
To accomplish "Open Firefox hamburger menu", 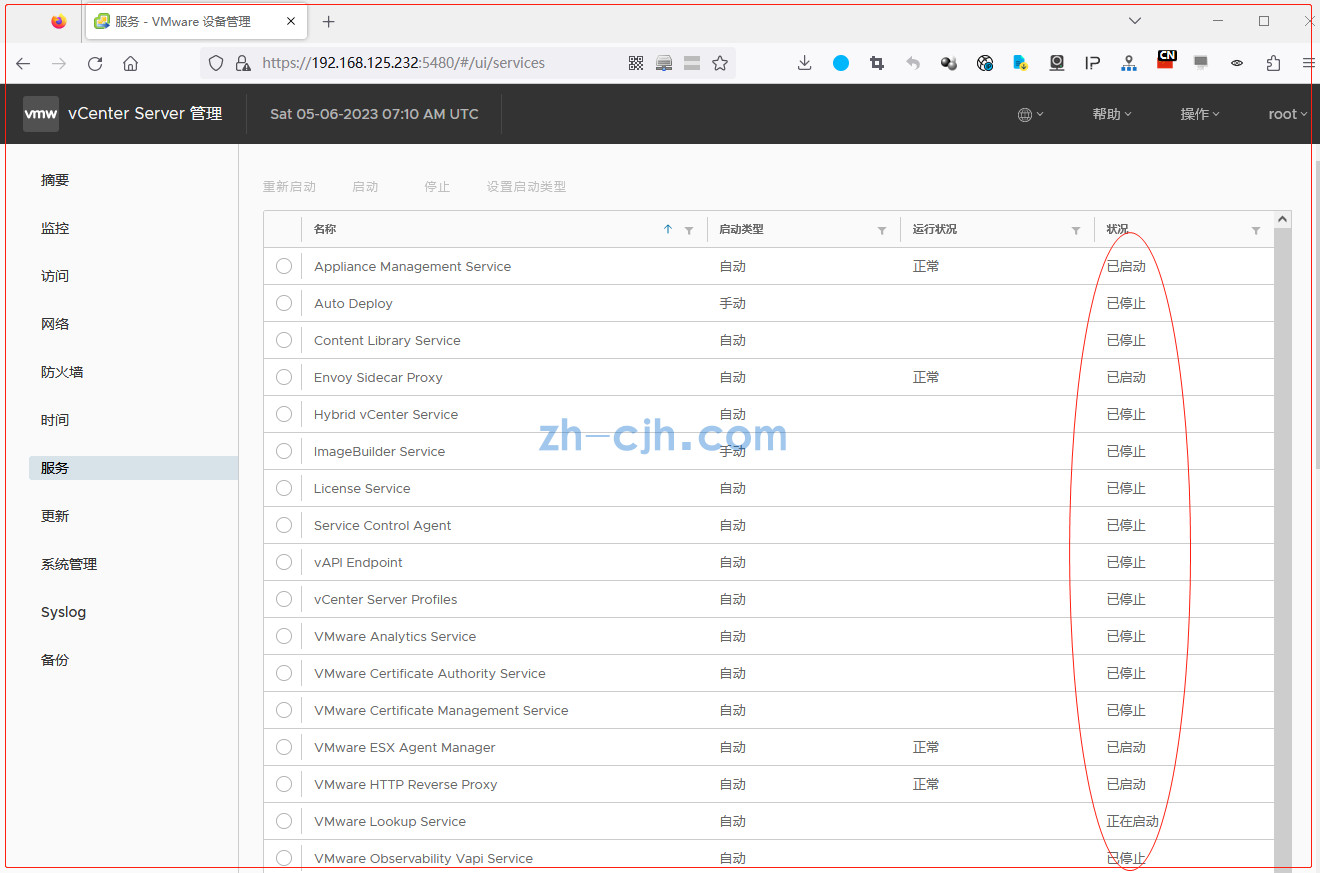I will point(1309,63).
